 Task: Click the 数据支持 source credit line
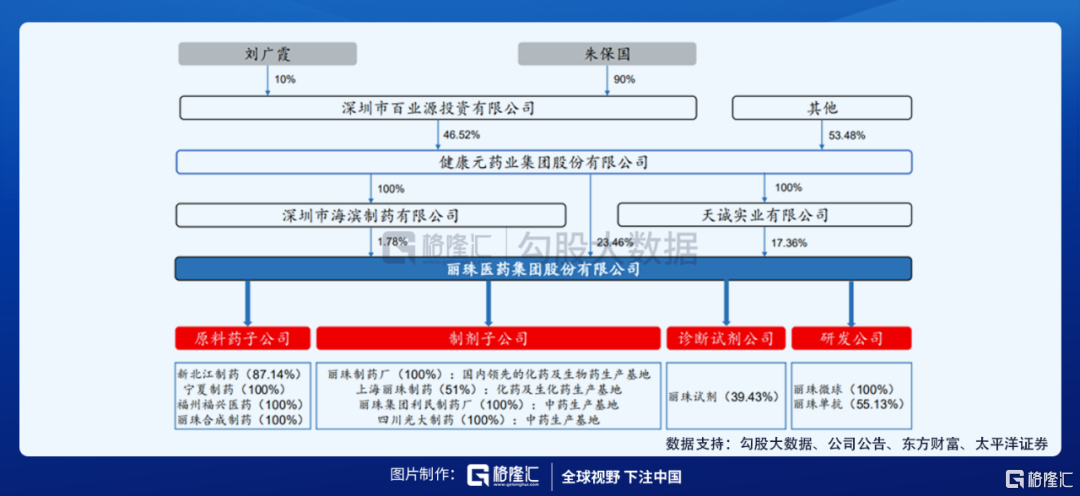click(858, 444)
